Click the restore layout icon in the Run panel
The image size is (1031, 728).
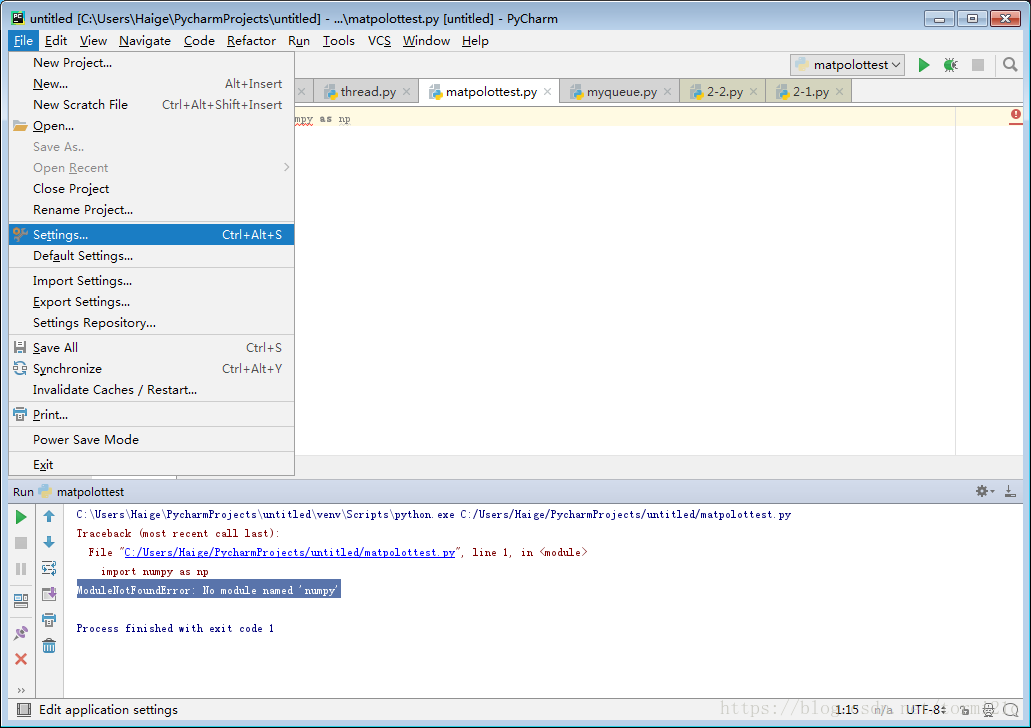pos(21,600)
